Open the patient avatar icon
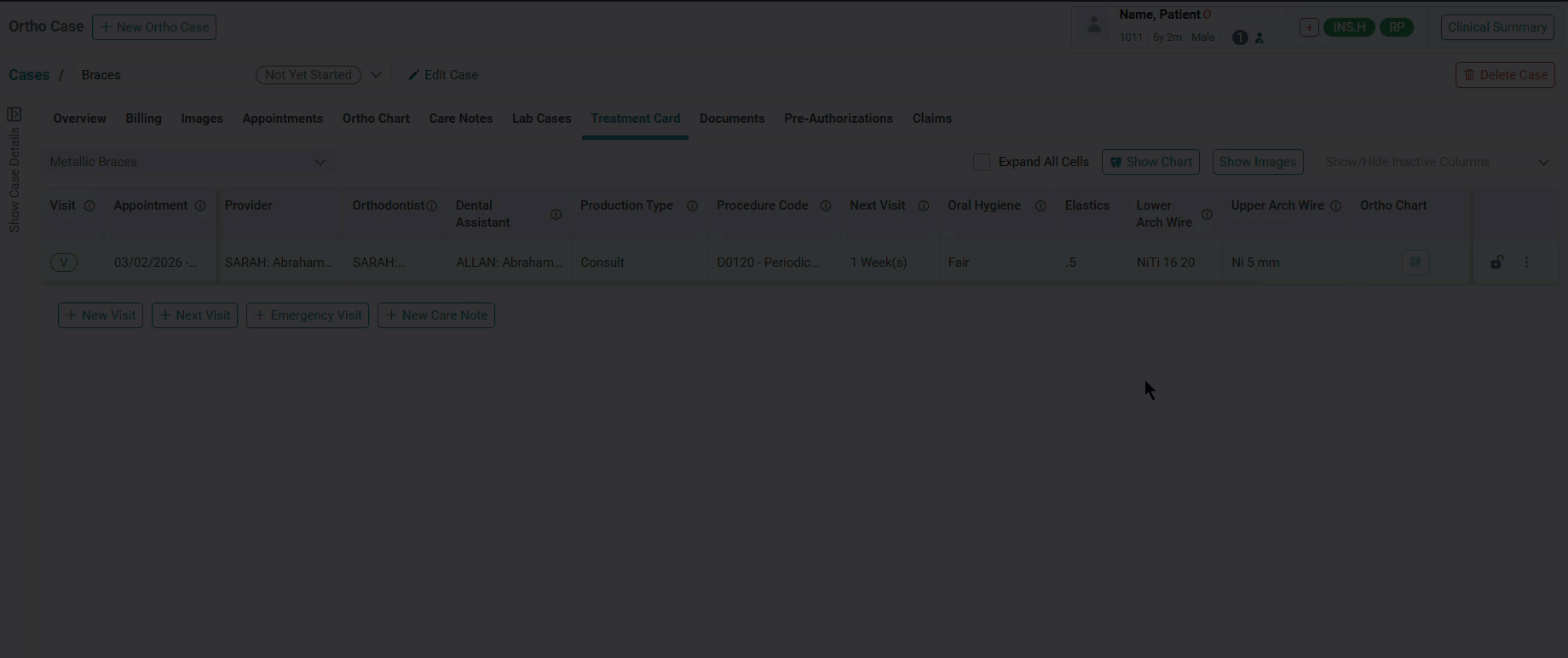Viewport: 1568px width, 658px height. (1093, 26)
